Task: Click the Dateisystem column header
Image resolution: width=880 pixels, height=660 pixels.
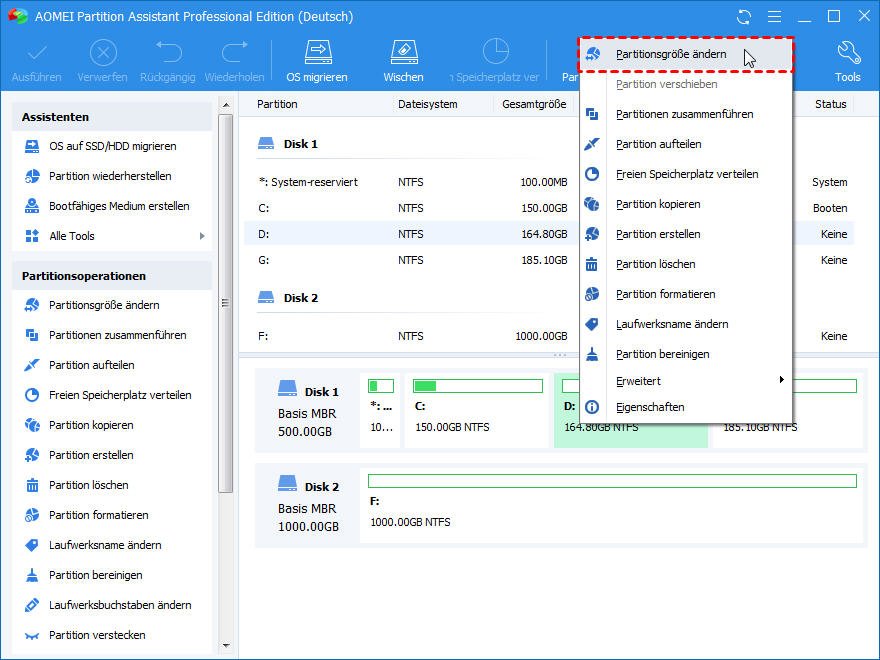Action: point(428,104)
